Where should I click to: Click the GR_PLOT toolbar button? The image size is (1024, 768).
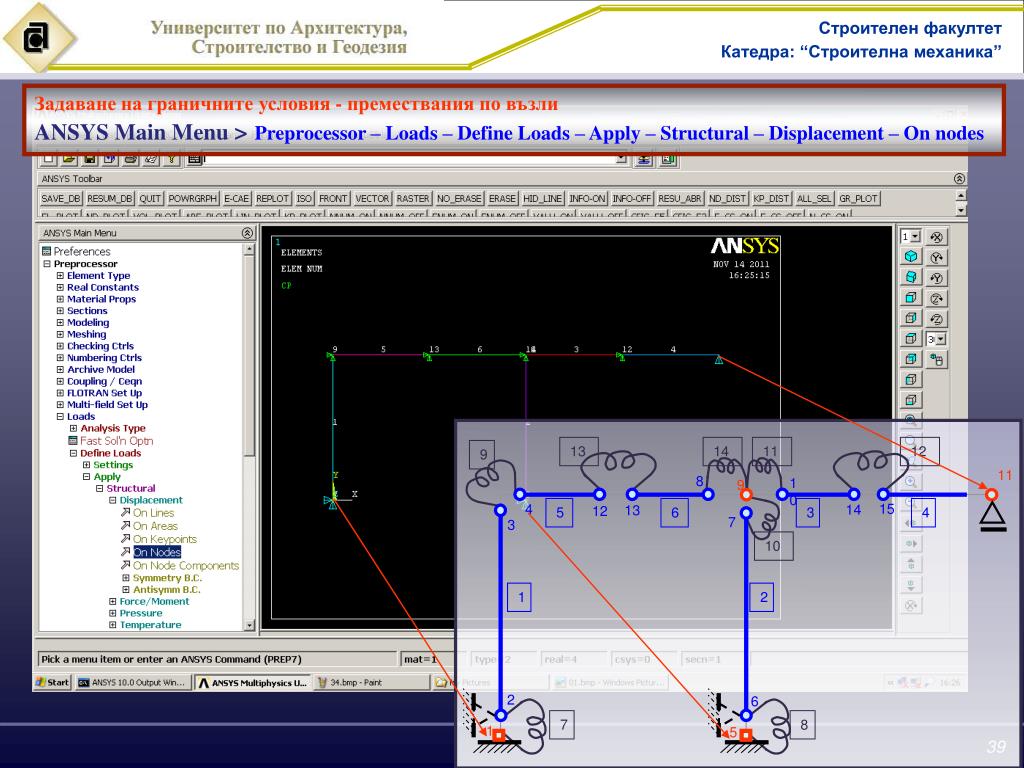(858, 199)
